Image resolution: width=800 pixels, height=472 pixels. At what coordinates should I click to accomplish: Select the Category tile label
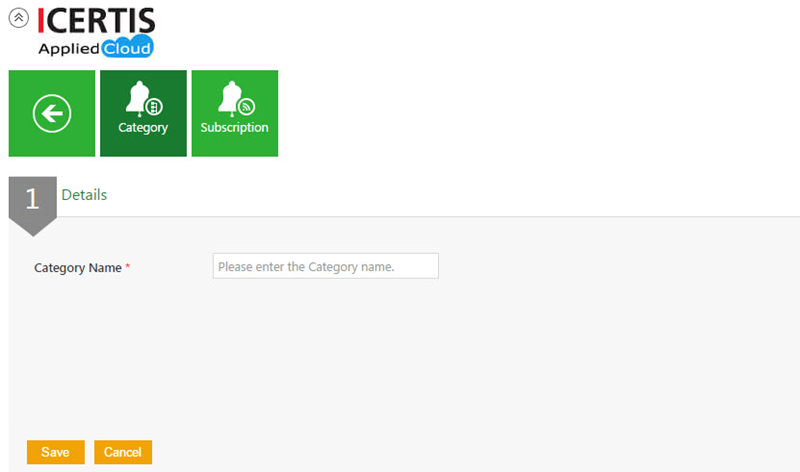(x=143, y=128)
